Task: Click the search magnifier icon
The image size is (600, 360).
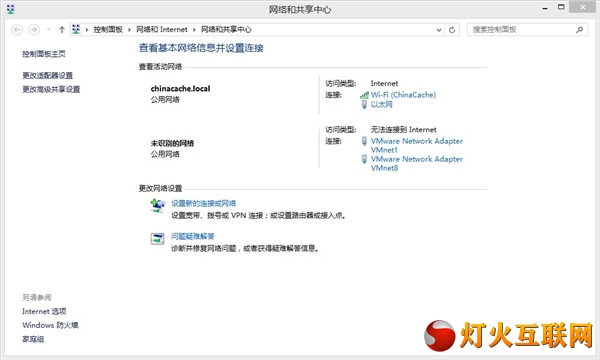Action: pyautogui.click(x=579, y=29)
